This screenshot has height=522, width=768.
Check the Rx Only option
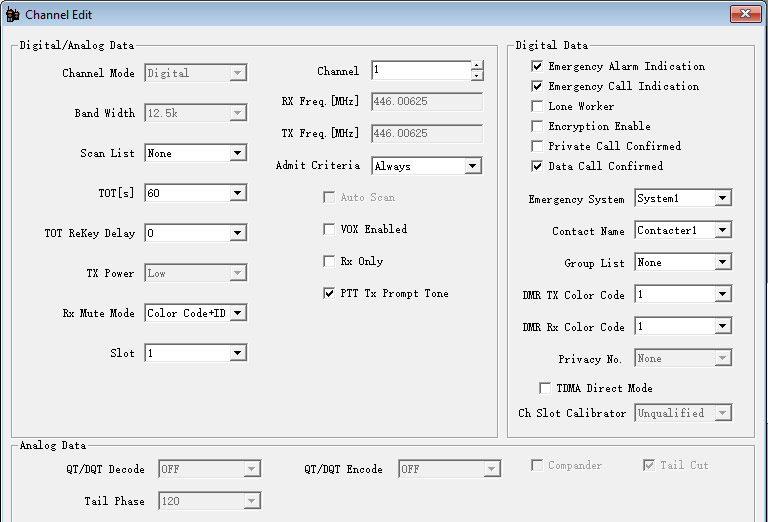329,262
